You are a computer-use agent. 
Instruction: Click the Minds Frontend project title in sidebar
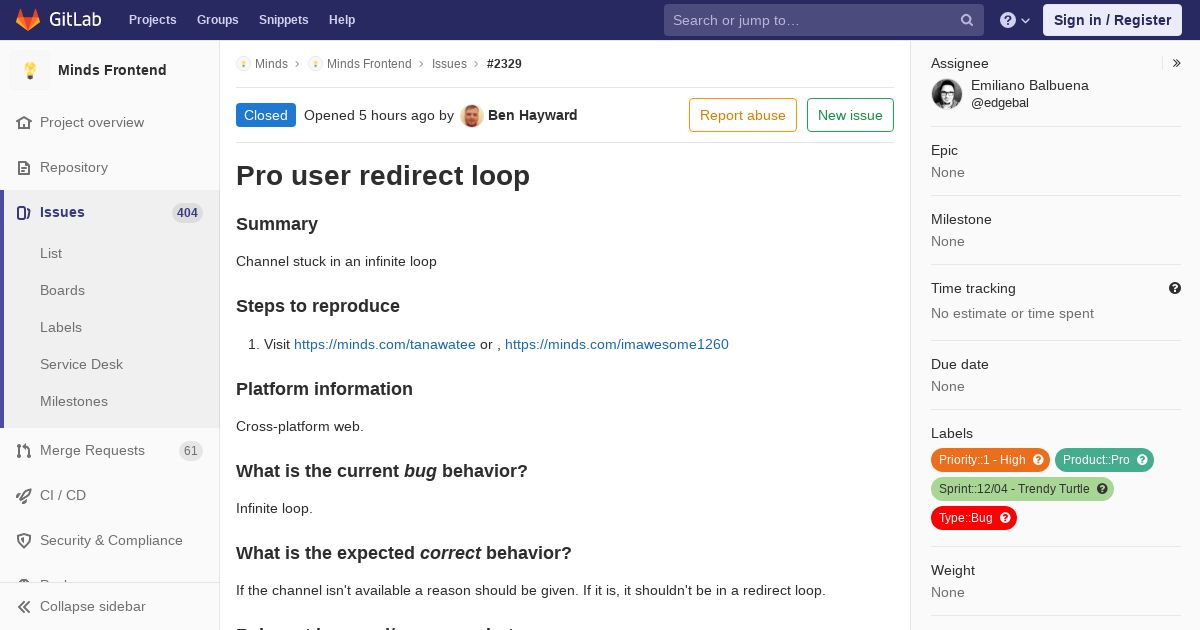point(112,70)
